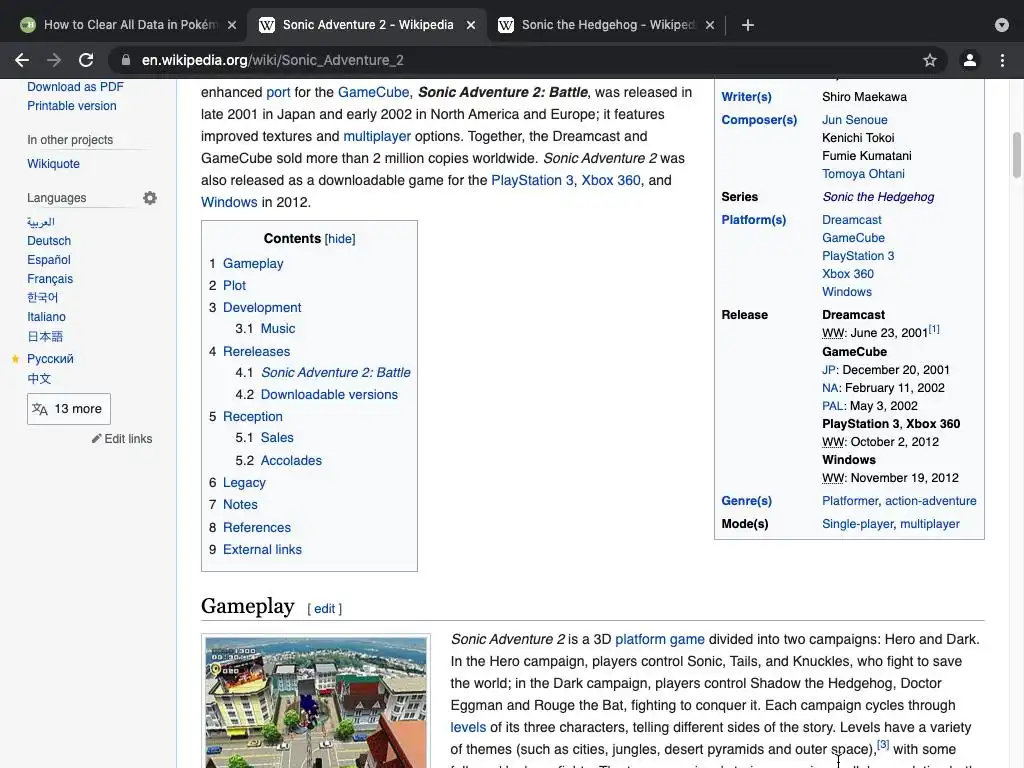Image resolution: width=1024 pixels, height=768 pixels.
Task: Jump to Reception in Contents
Action: pyautogui.click(x=253, y=417)
